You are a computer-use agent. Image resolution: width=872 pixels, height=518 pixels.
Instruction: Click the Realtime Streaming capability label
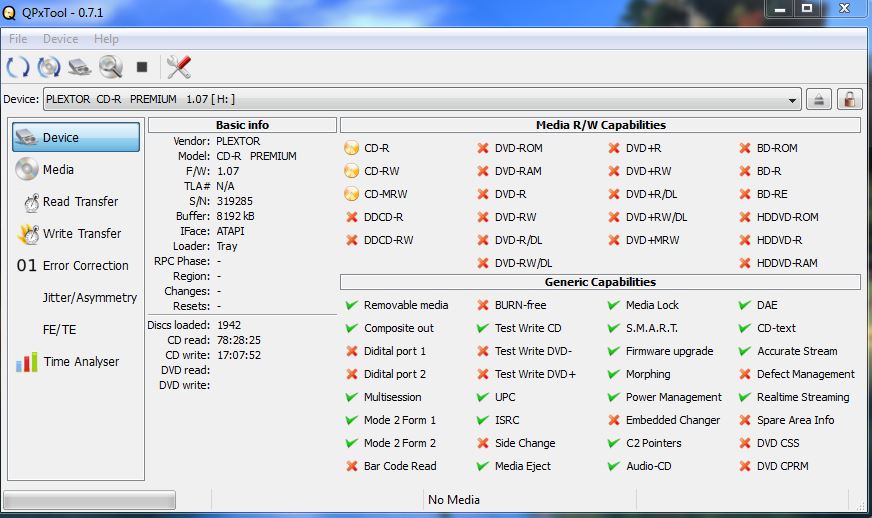click(803, 397)
